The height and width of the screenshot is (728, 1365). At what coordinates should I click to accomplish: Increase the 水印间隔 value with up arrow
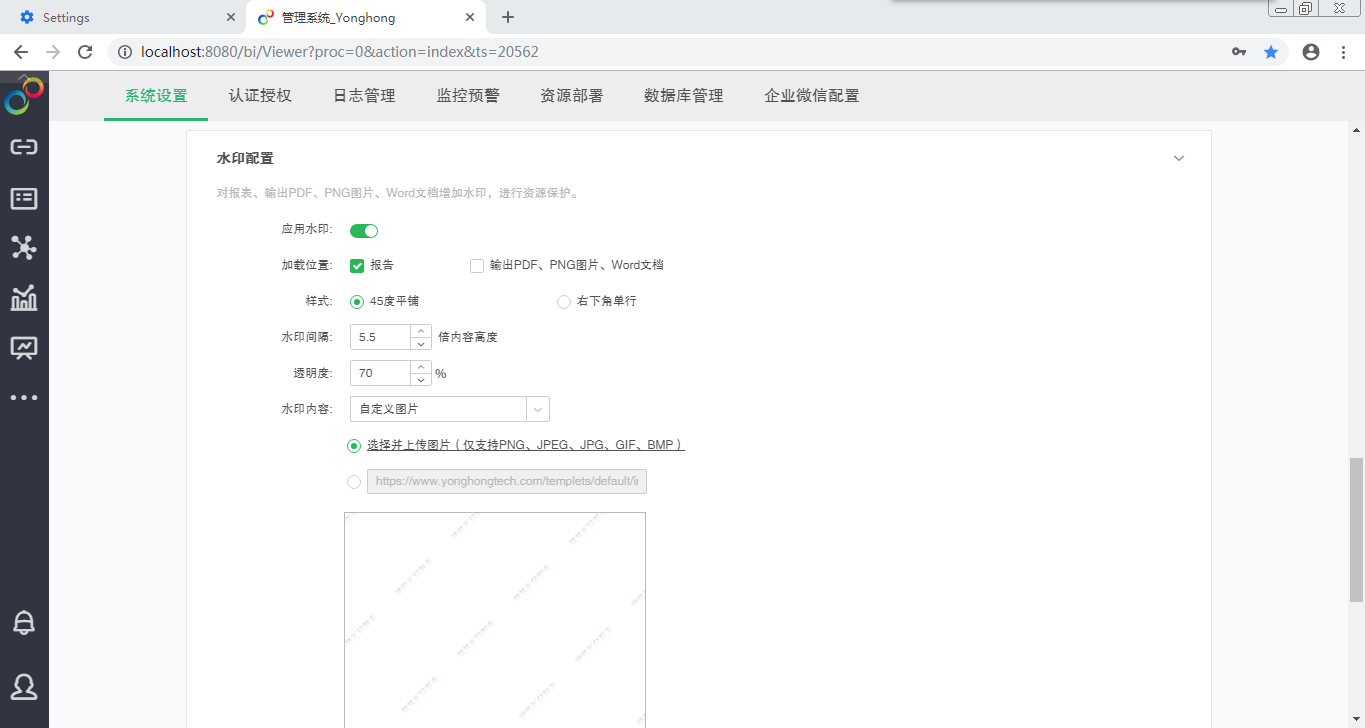click(x=421, y=331)
